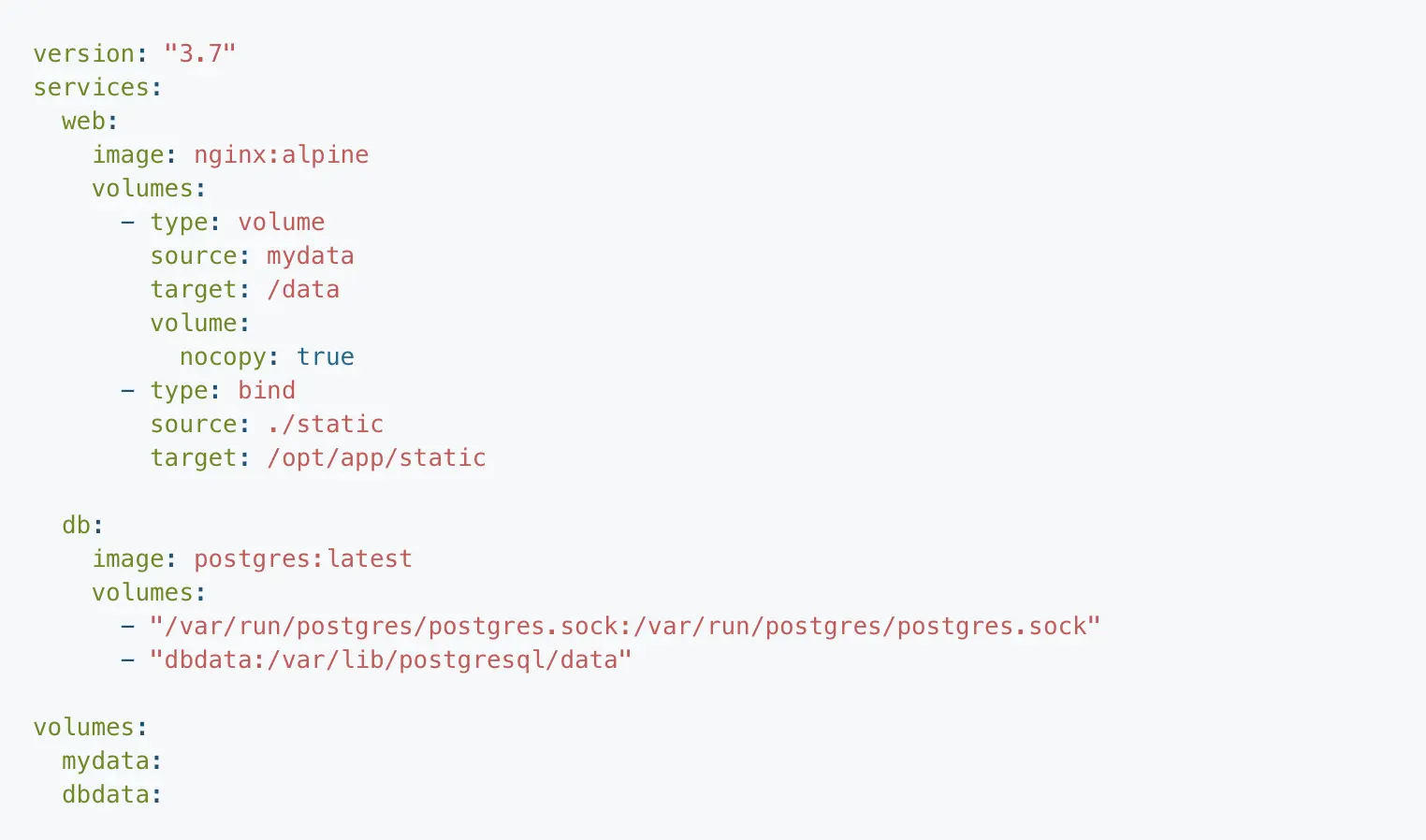Click the services key
The width and height of the screenshot is (1426, 840).
(x=92, y=87)
